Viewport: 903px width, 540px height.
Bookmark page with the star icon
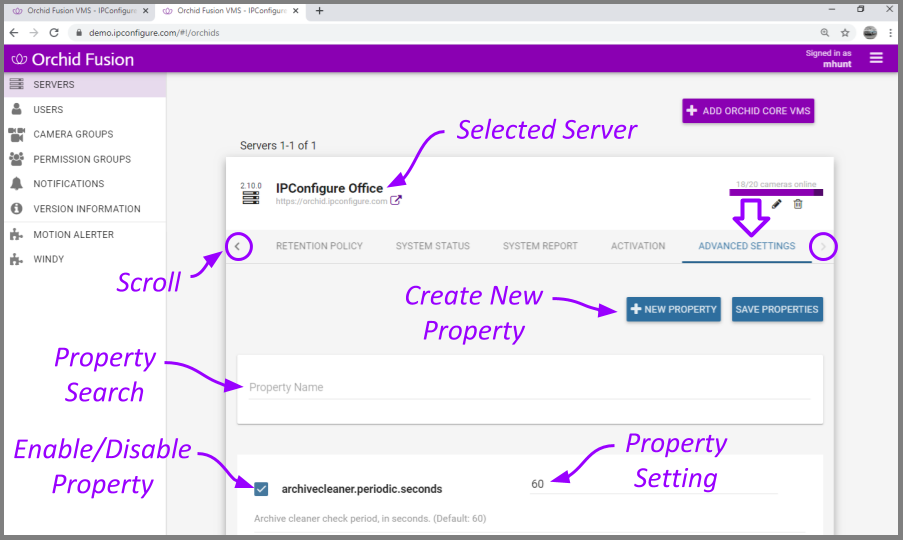coord(845,33)
